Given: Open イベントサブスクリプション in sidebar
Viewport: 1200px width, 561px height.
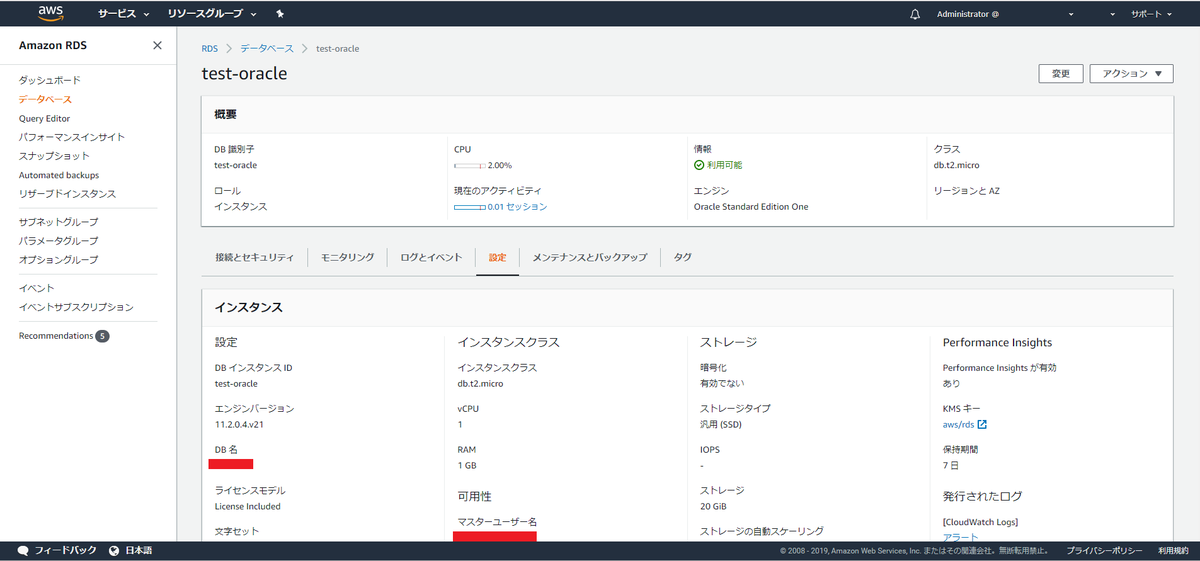Looking at the screenshot, I should coord(76,307).
